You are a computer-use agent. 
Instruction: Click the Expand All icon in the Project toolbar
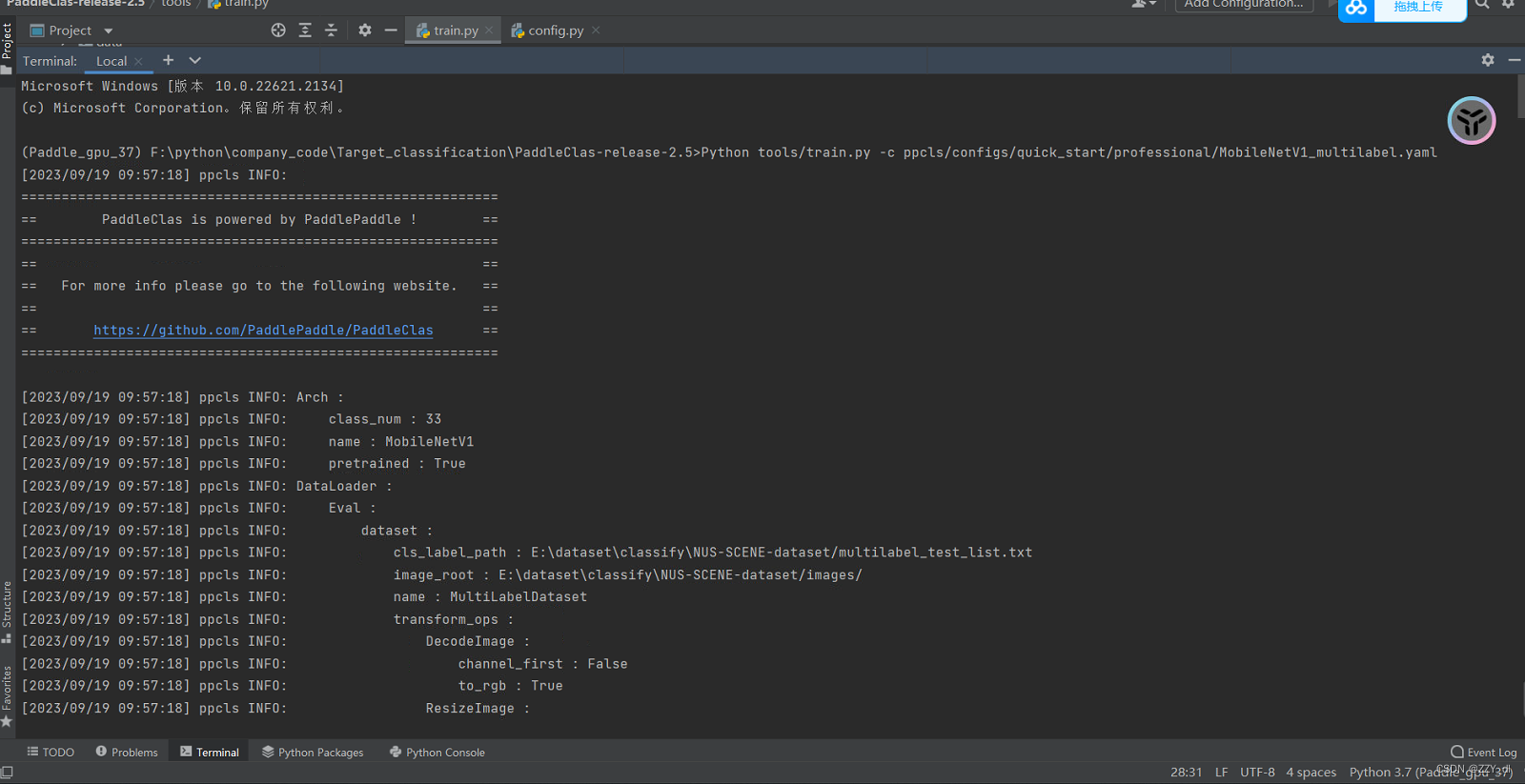[x=305, y=30]
